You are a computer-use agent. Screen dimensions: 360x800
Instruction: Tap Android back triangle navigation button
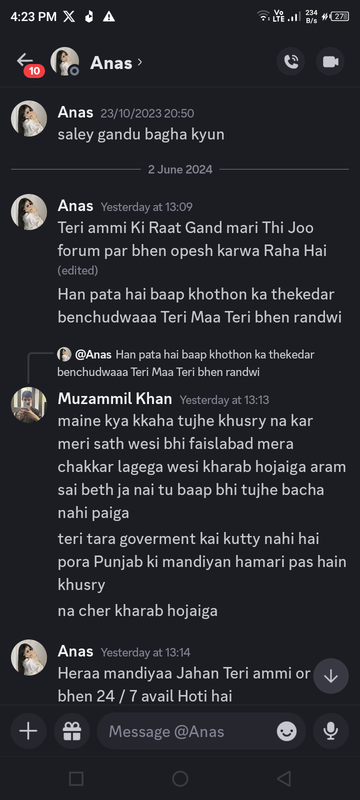[x=284, y=779]
